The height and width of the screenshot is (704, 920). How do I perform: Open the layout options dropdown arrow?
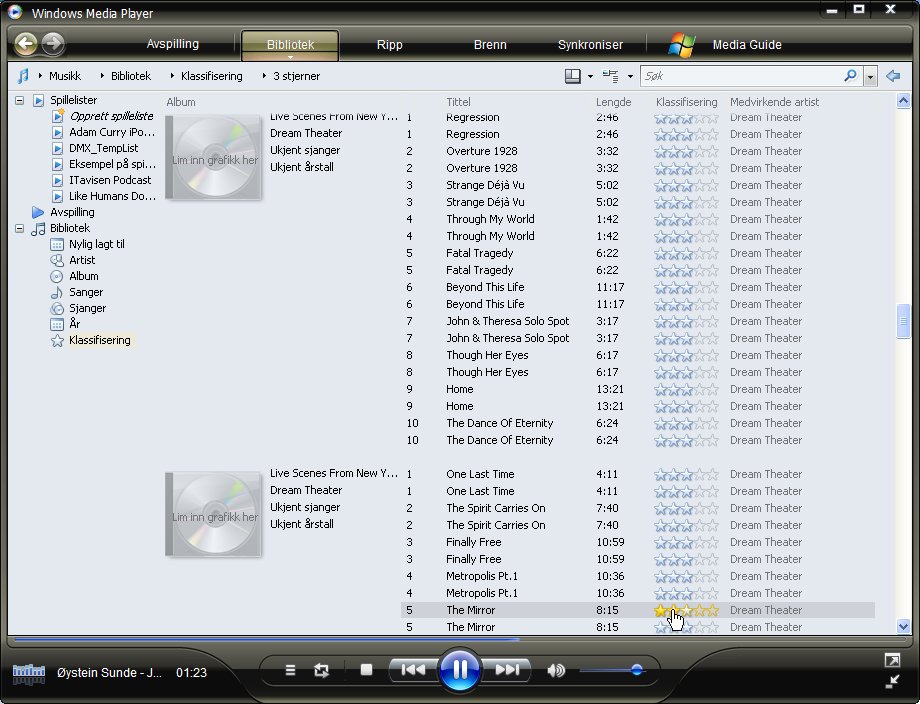coord(590,76)
